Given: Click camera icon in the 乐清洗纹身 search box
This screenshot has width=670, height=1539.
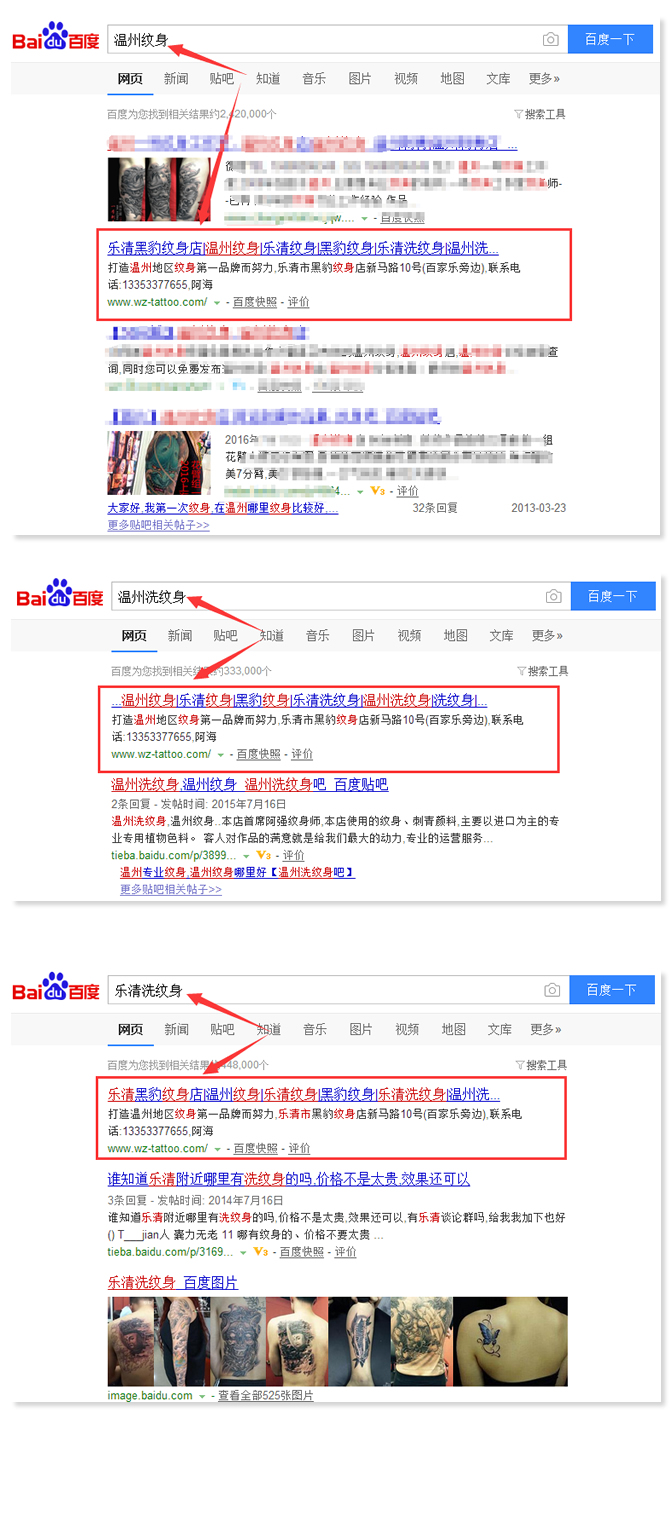Looking at the screenshot, I should click(551, 990).
